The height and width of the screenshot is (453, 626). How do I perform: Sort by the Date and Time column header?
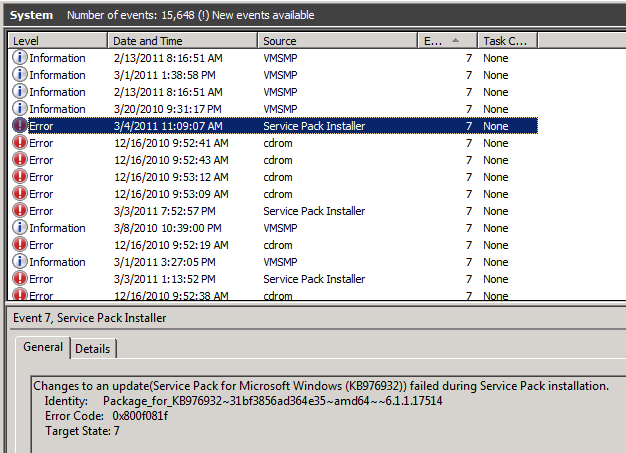[x=182, y=41]
